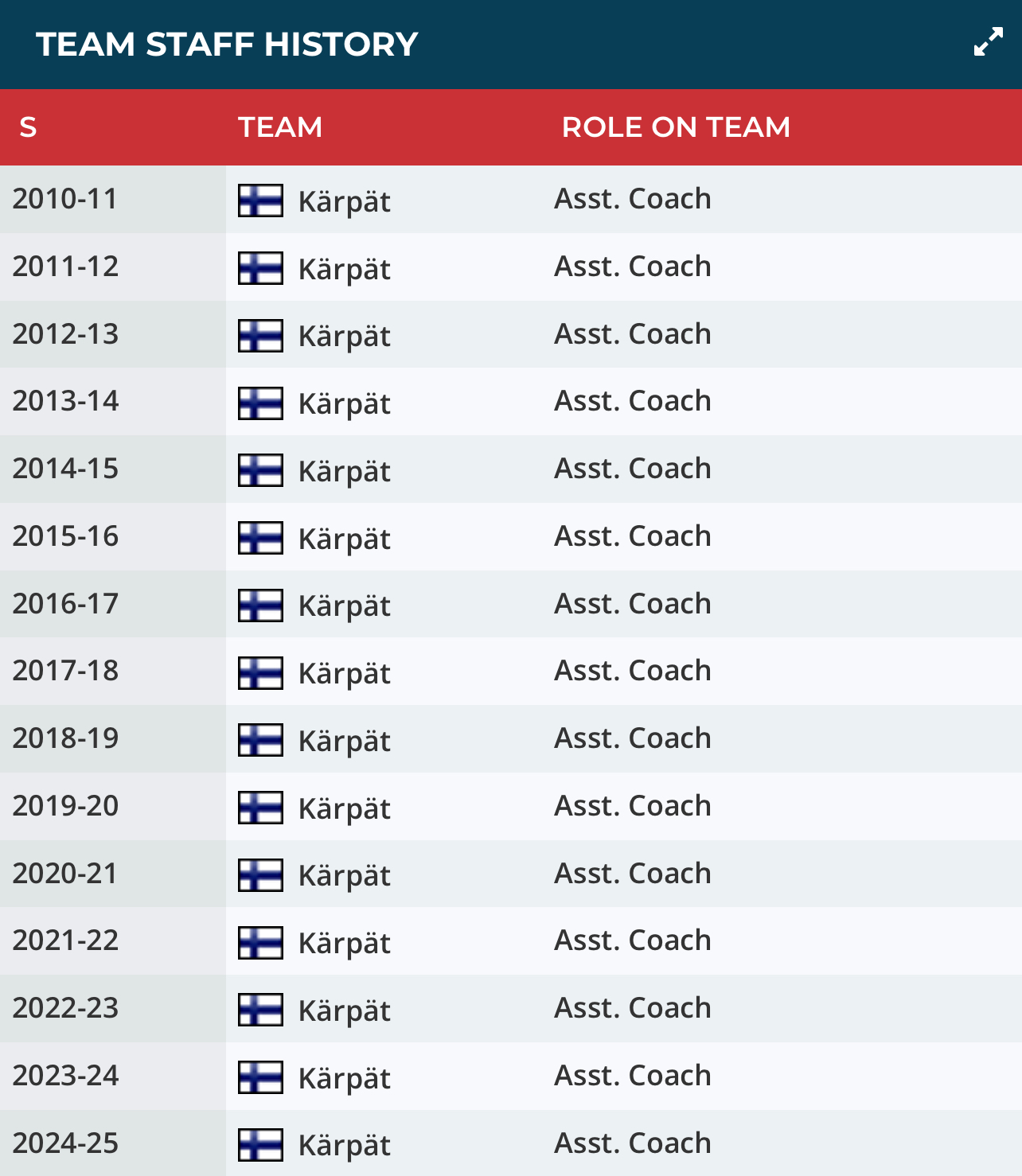This screenshot has height=1176, width=1022.
Task: Expand the Team Staff History panel
Action: coord(988,42)
